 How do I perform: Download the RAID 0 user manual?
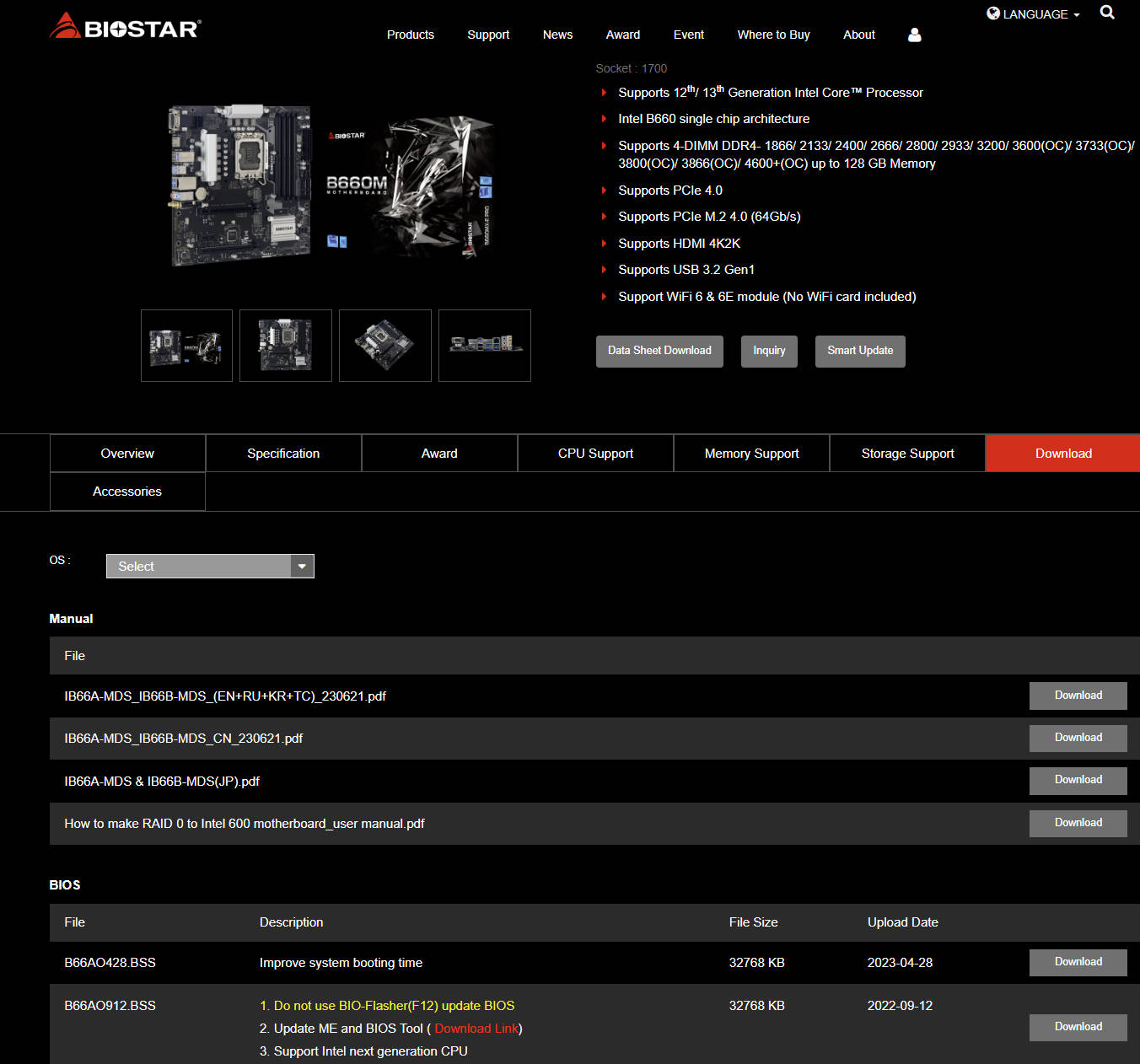pos(1078,823)
